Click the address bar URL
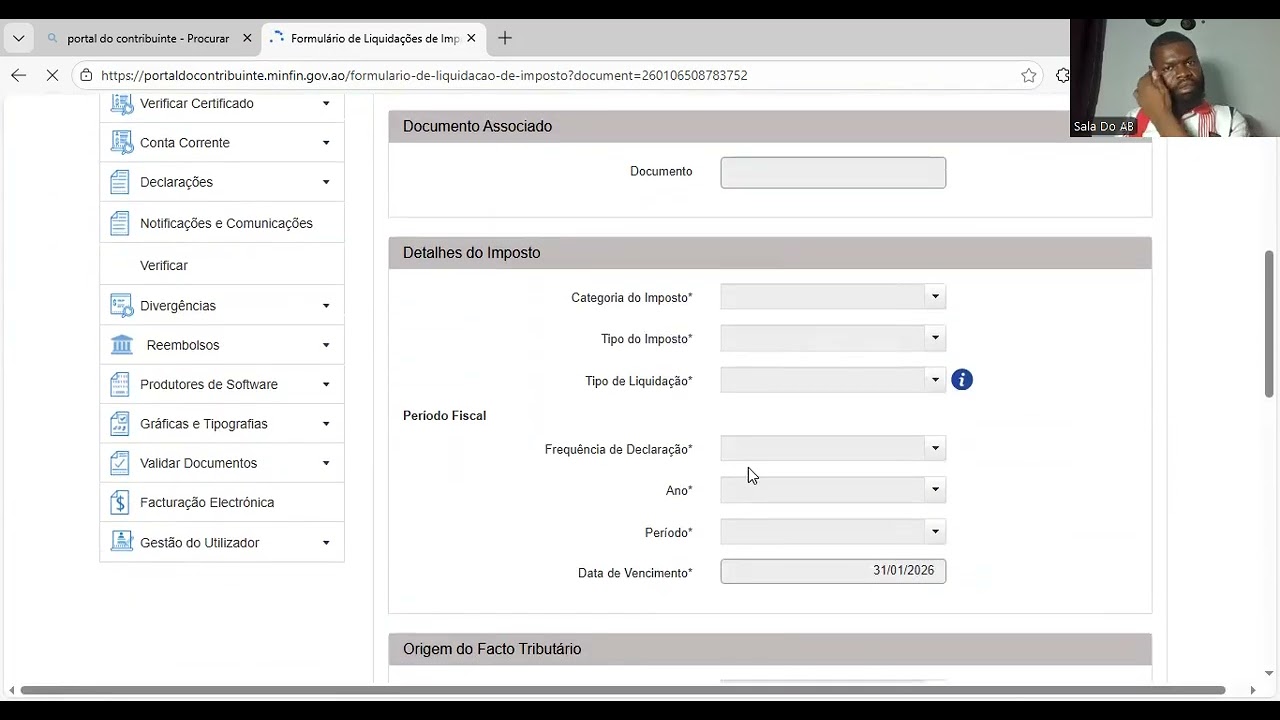 click(424, 75)
